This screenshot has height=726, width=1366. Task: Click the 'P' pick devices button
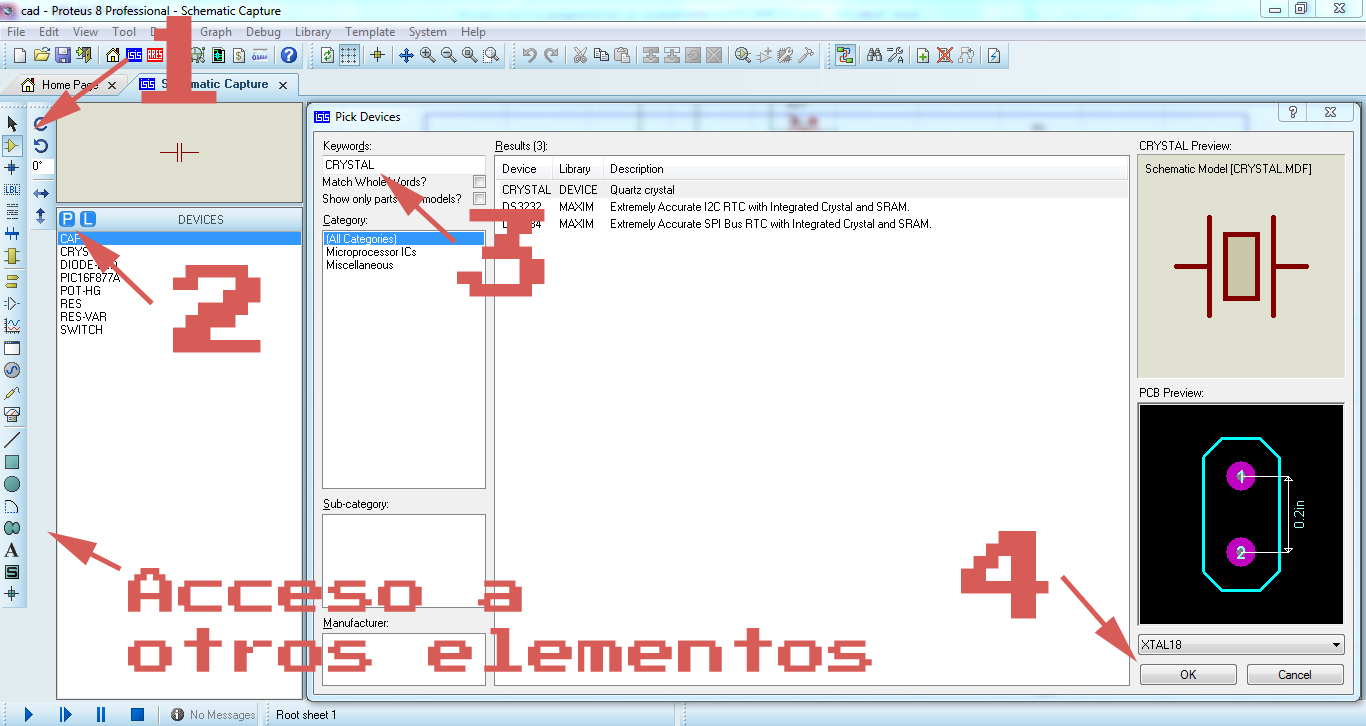pos(67,219)
